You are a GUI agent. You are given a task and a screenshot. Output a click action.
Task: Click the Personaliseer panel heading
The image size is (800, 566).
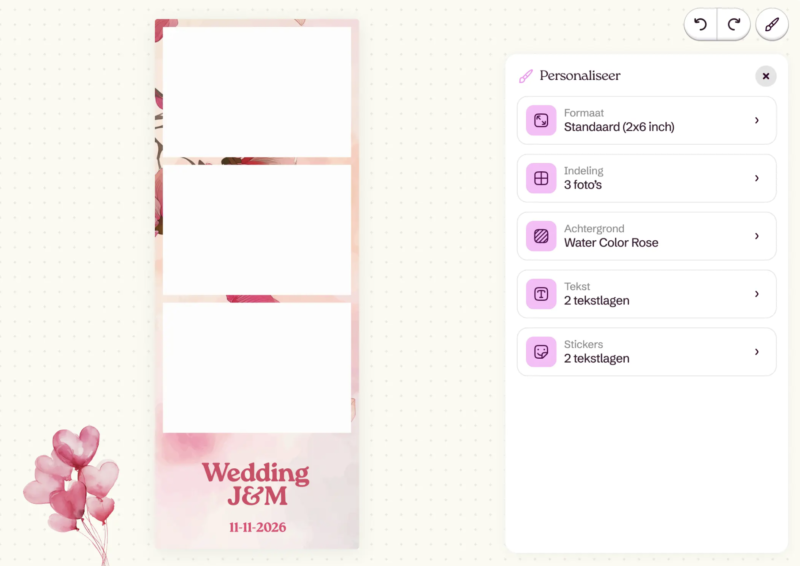point(580,76)
